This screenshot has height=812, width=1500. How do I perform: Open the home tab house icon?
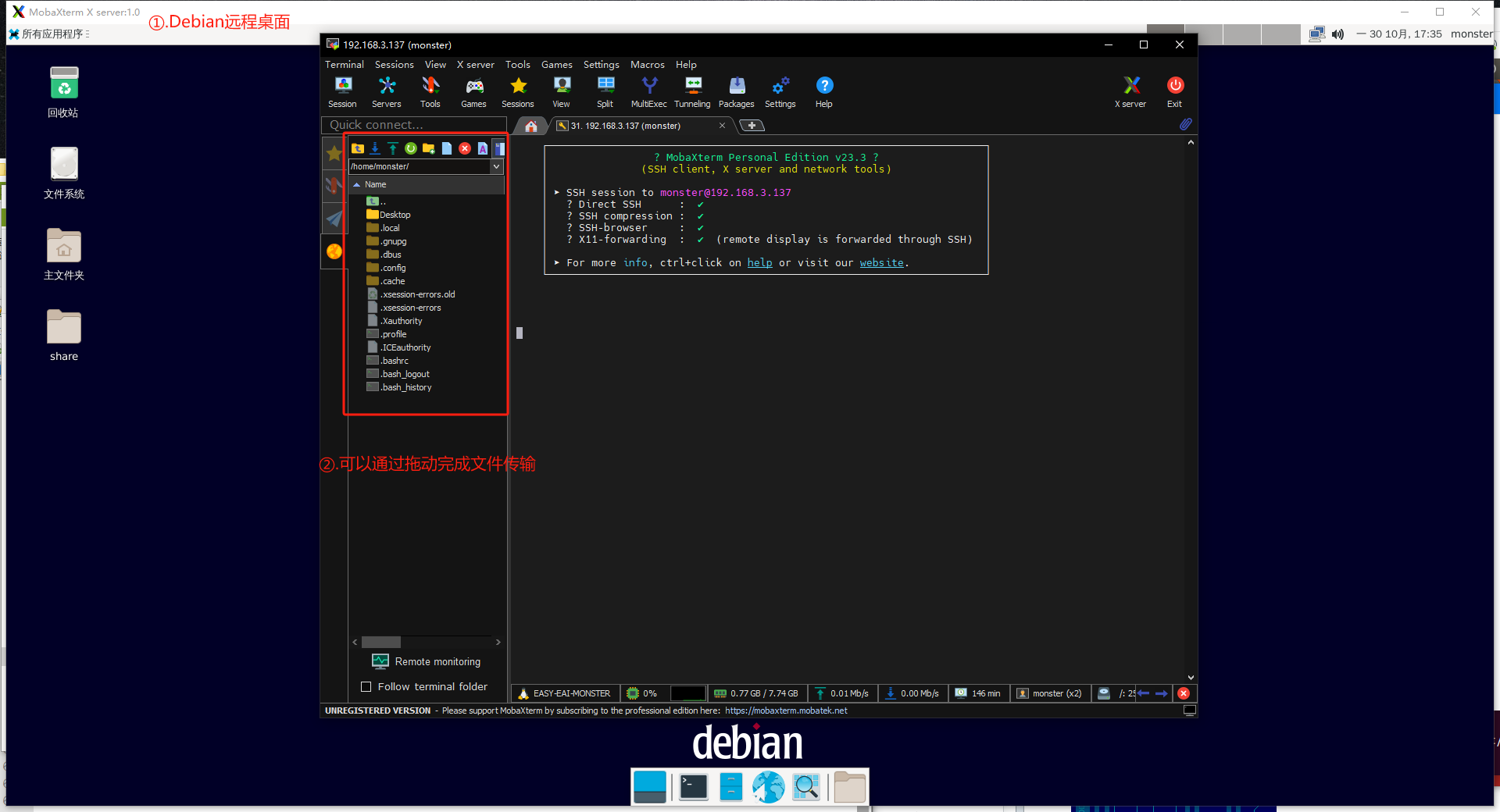click(x=531, y=126)
